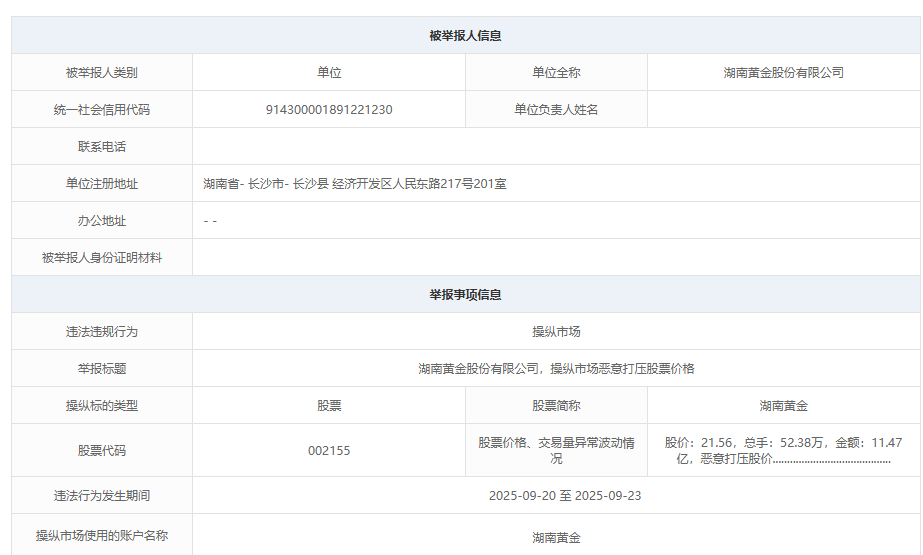The height and width of the screenshot is (555, 923).
Task: Click the 湖南黄金 value in the account name row
Action: (556, 537)
